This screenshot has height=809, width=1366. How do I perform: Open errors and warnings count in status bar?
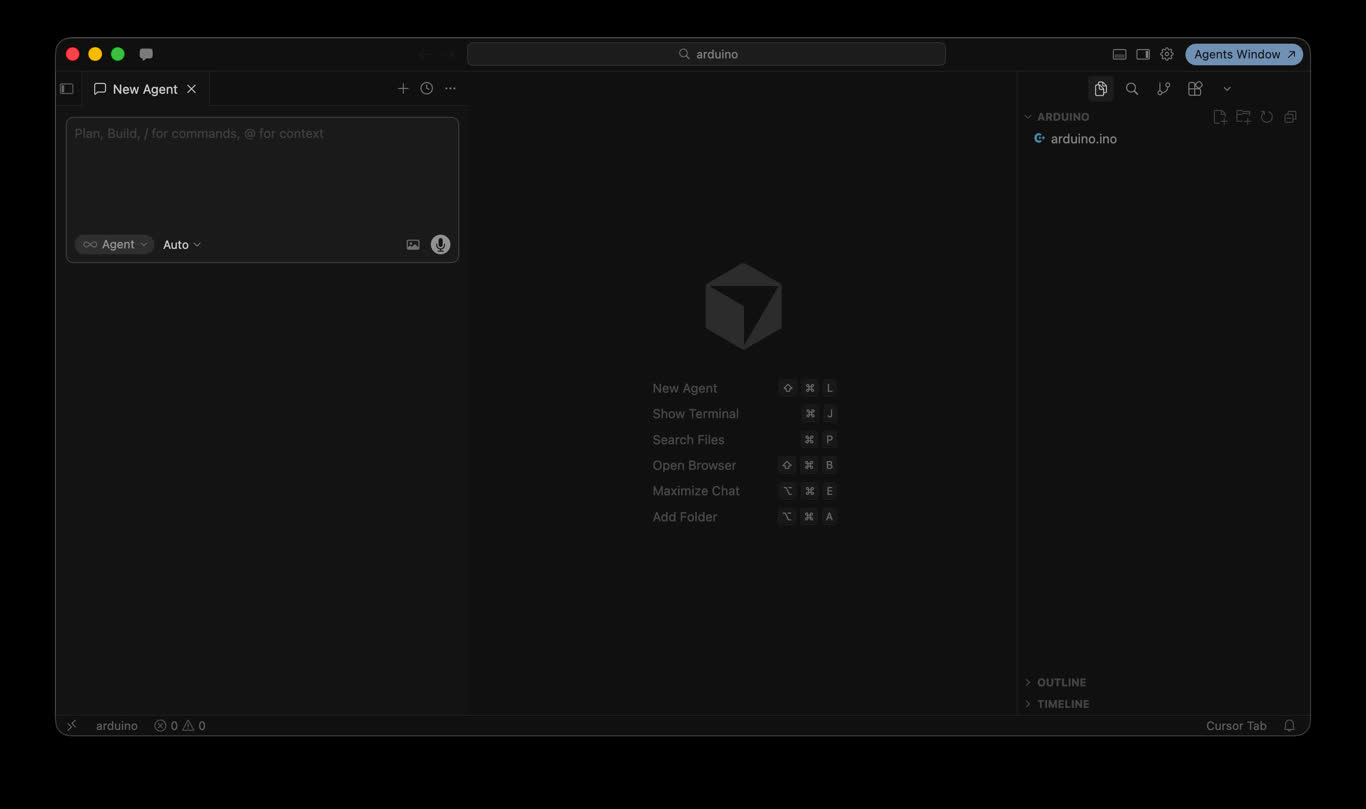pos(180,726)
